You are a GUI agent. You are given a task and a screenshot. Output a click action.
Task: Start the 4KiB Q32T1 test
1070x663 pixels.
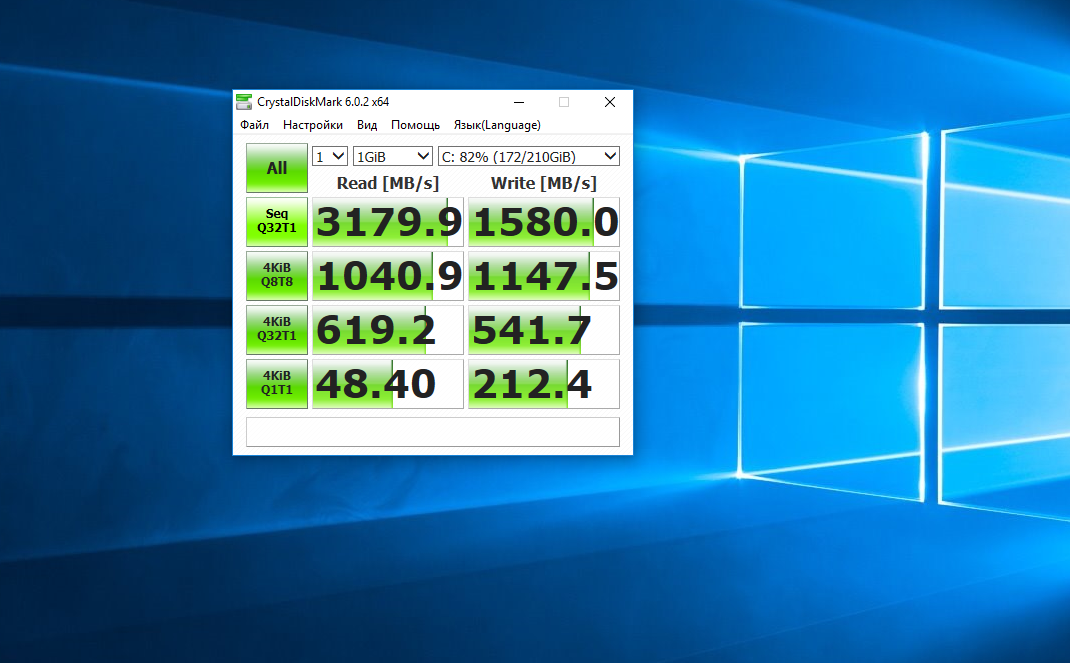point(277,329)
